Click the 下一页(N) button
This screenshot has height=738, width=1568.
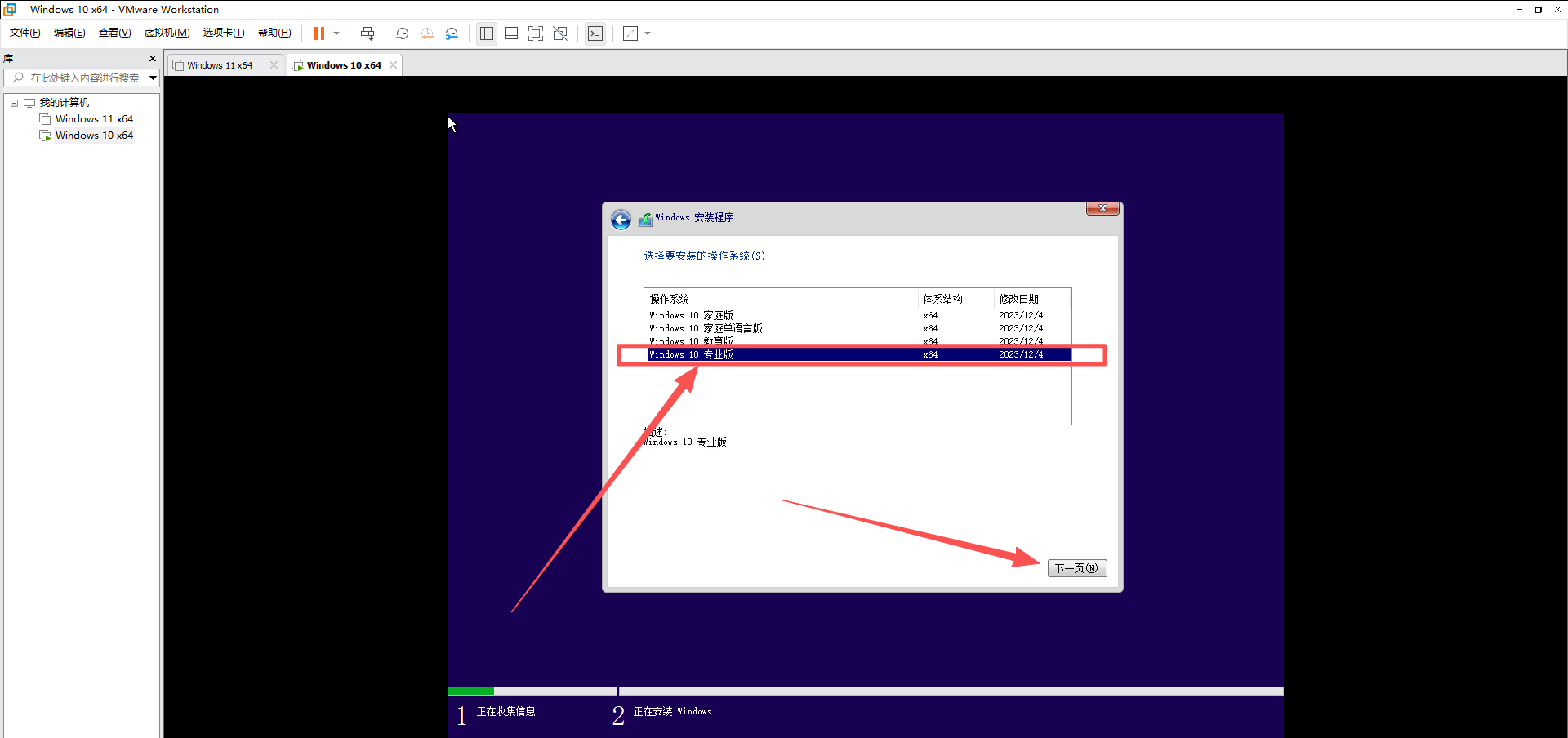click(x=1077, y=568)
